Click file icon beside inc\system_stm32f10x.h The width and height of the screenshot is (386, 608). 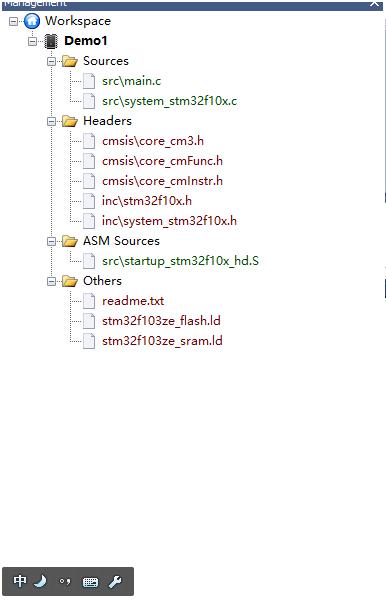[x=89, y=221]
